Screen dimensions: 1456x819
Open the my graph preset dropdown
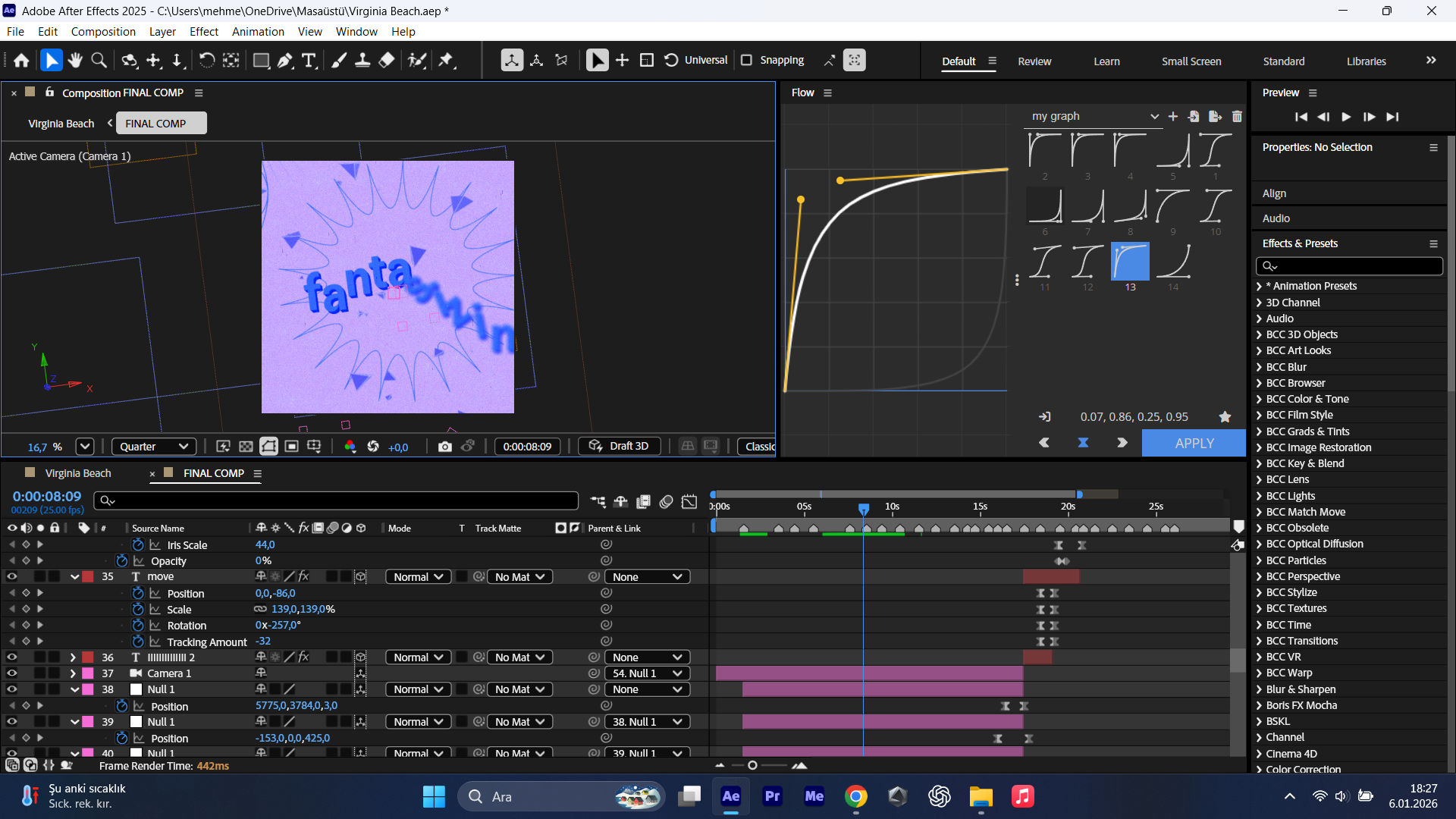(x=1094, y=116)
